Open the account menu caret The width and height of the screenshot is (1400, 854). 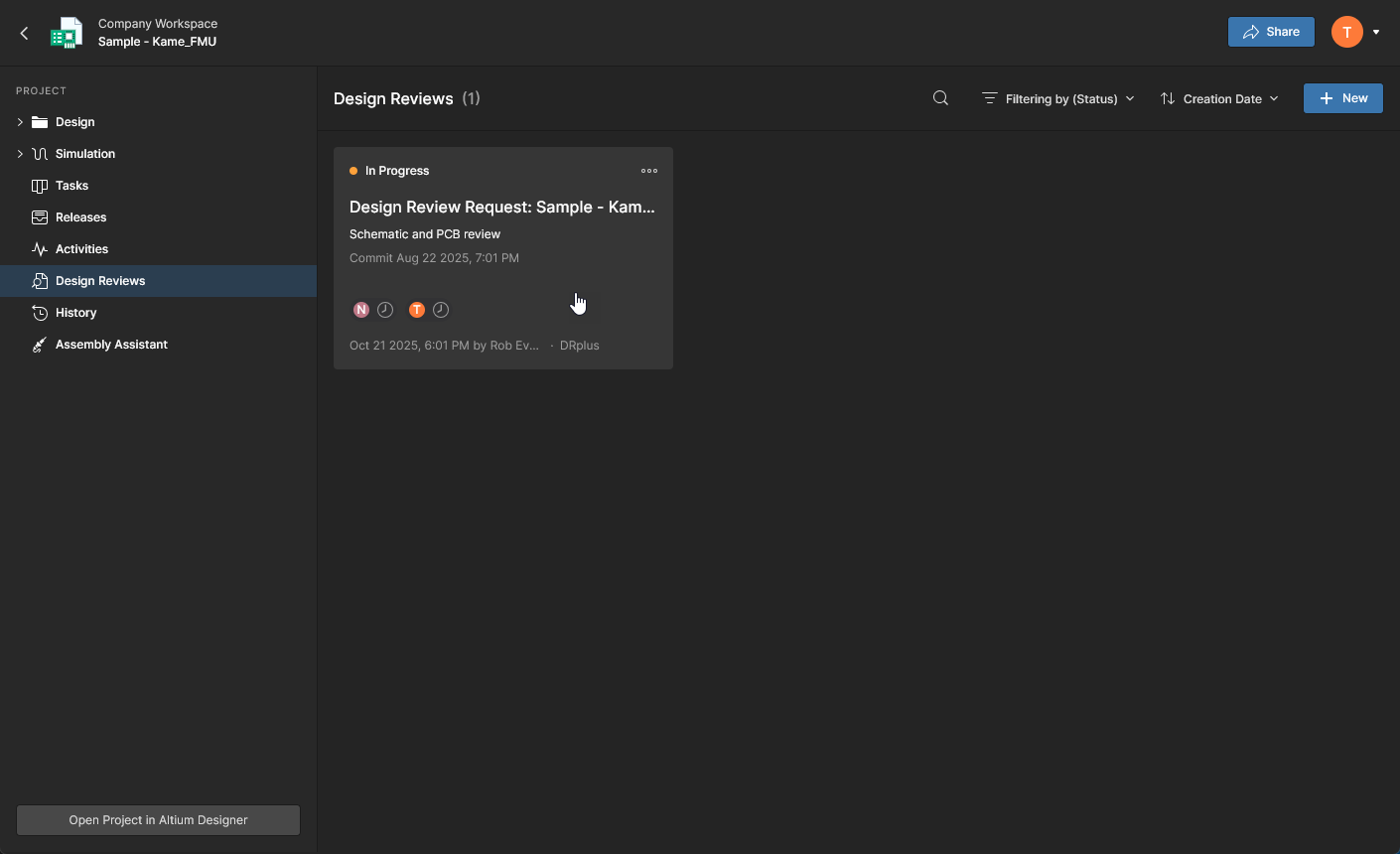tap(1376, 33)
